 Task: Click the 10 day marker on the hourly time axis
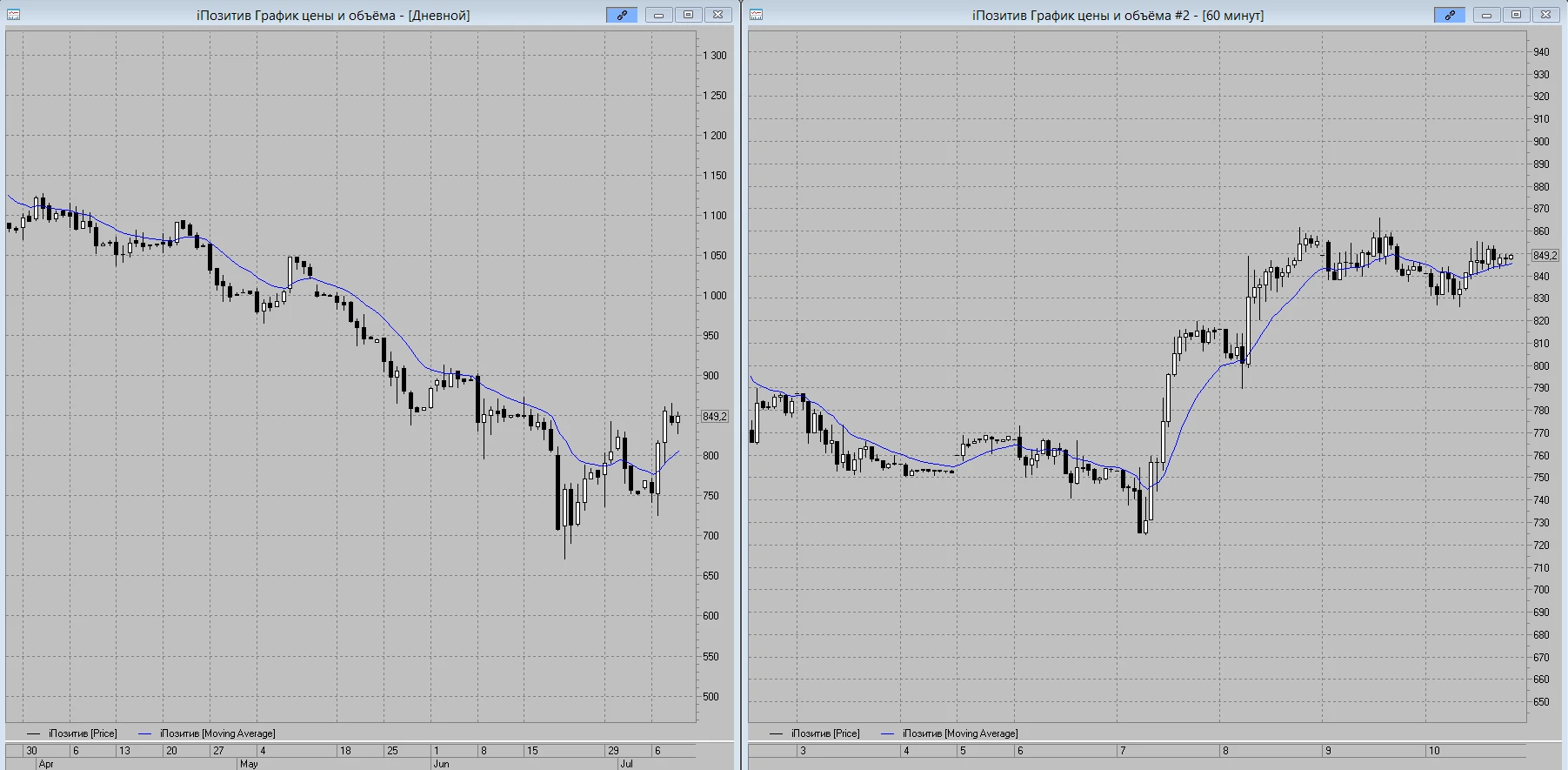coord(1434,751)
